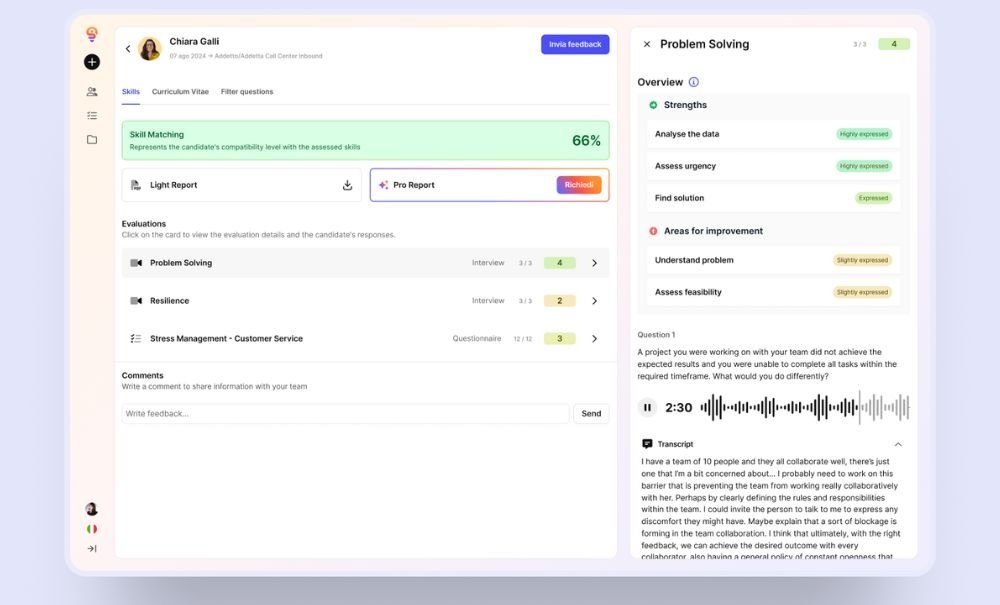Click the Richiedi button for Pro Report

point(579,185)
